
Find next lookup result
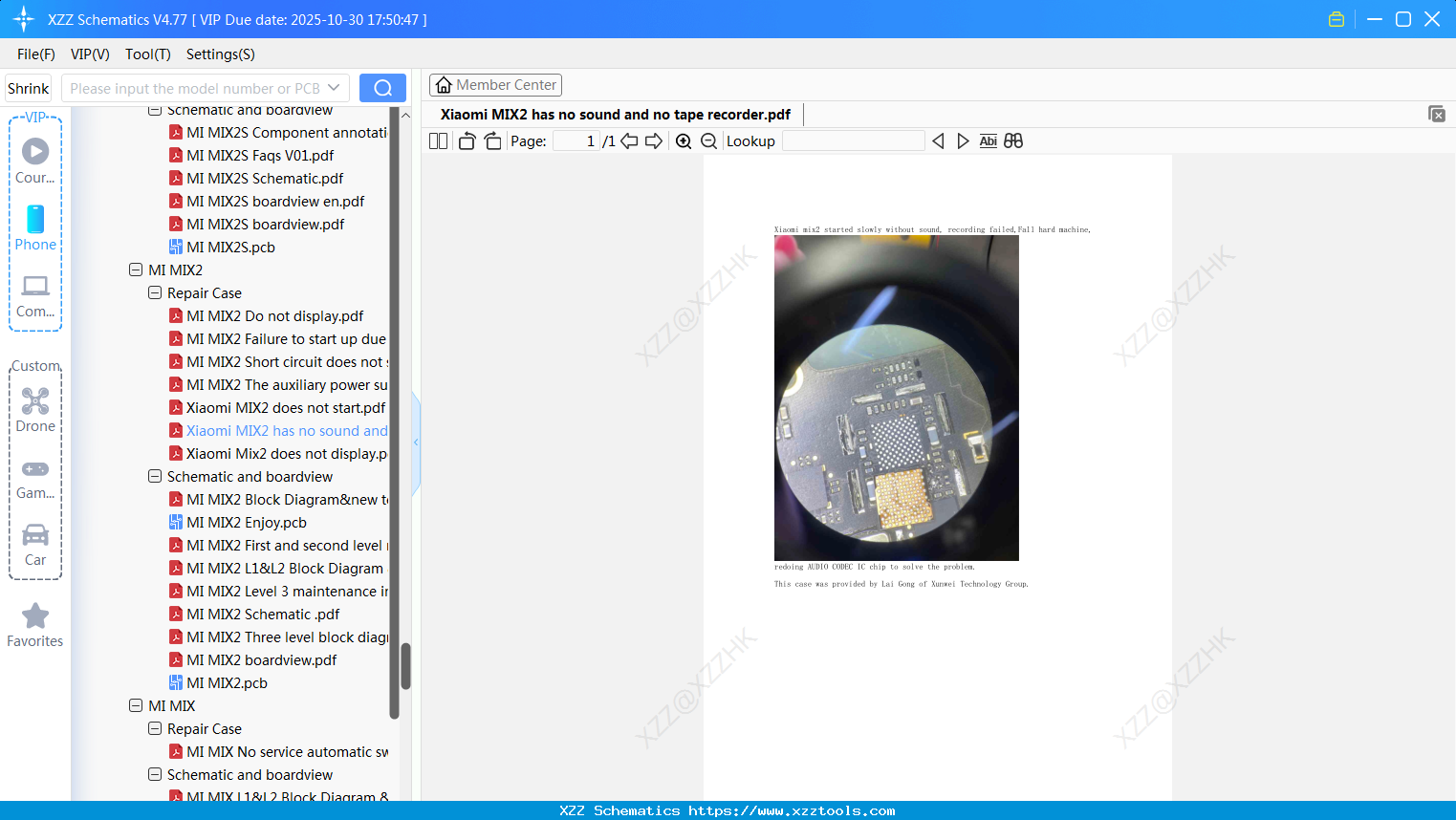[963, 141]
